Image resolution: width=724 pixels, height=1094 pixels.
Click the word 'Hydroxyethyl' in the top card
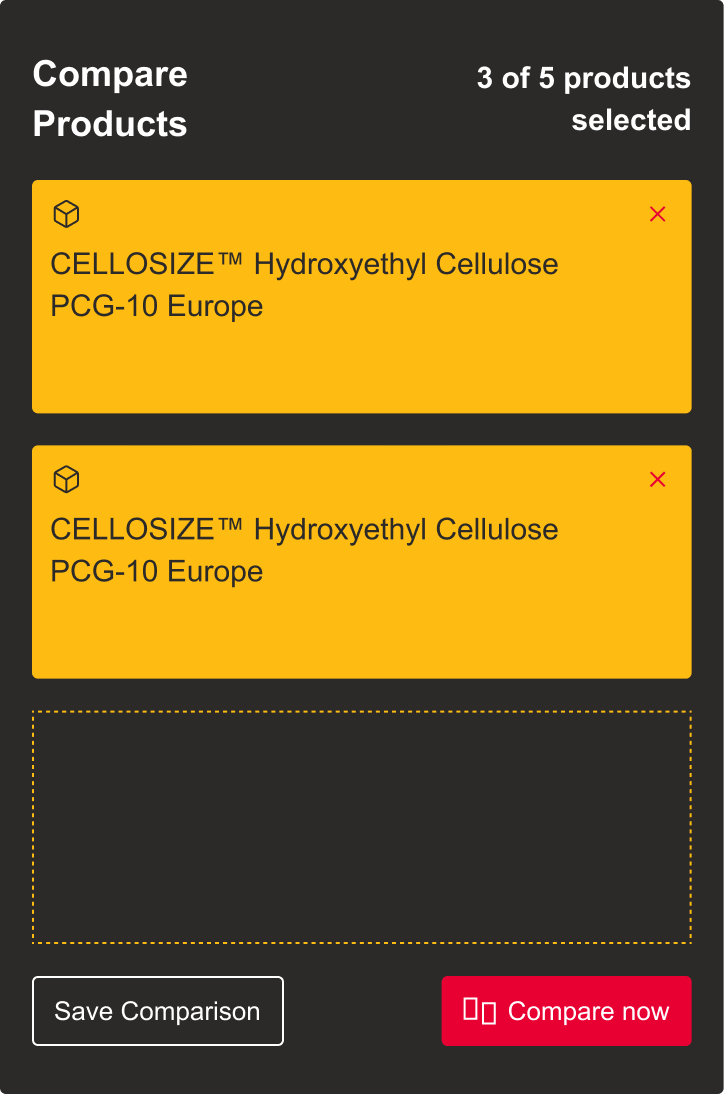340,265
